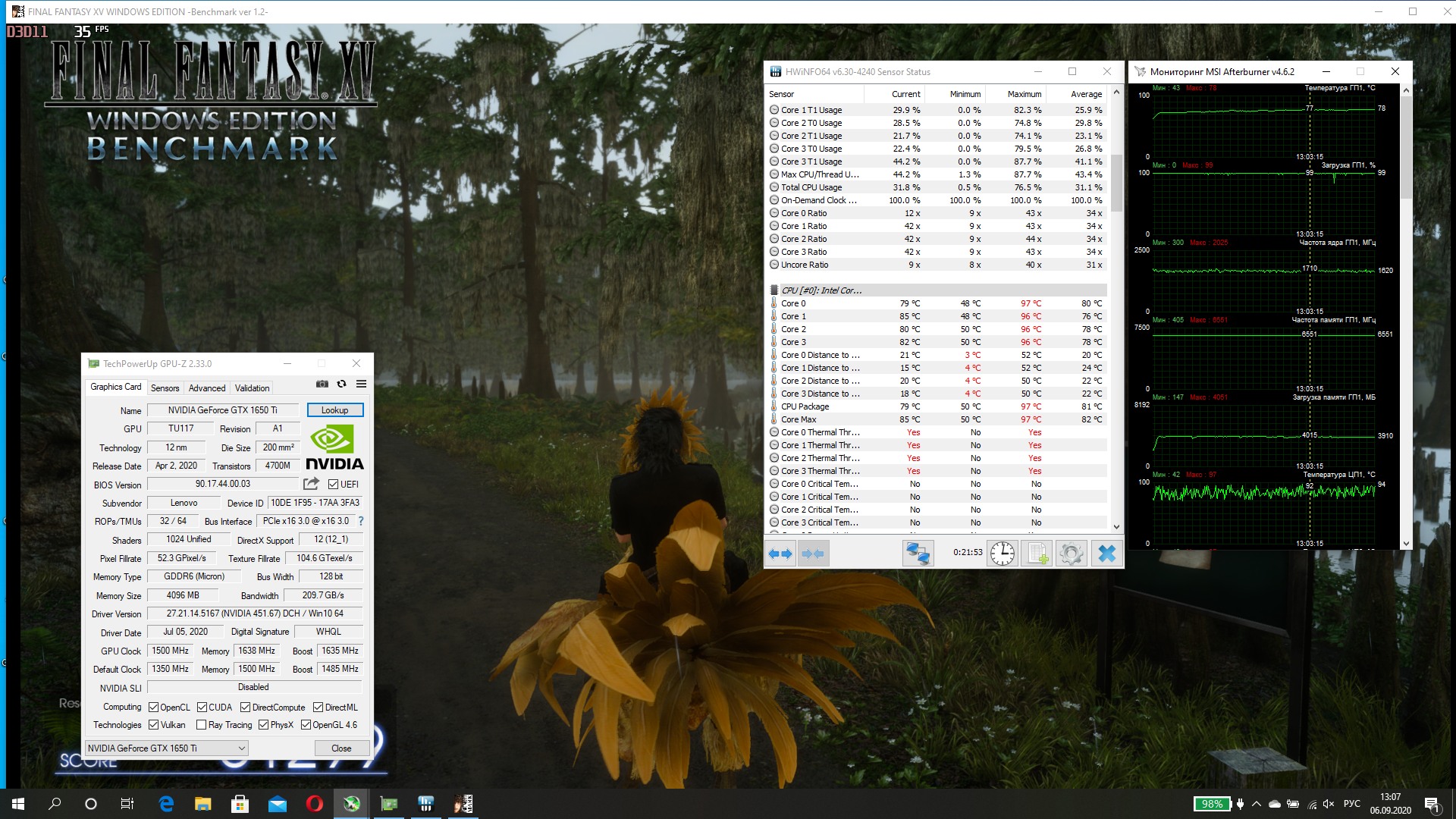Click HWiNFO logging sheet icon
Image resolution: width=1456 pixels, height=819 pixels.
pyautogui.click(x=1037, y=554)
